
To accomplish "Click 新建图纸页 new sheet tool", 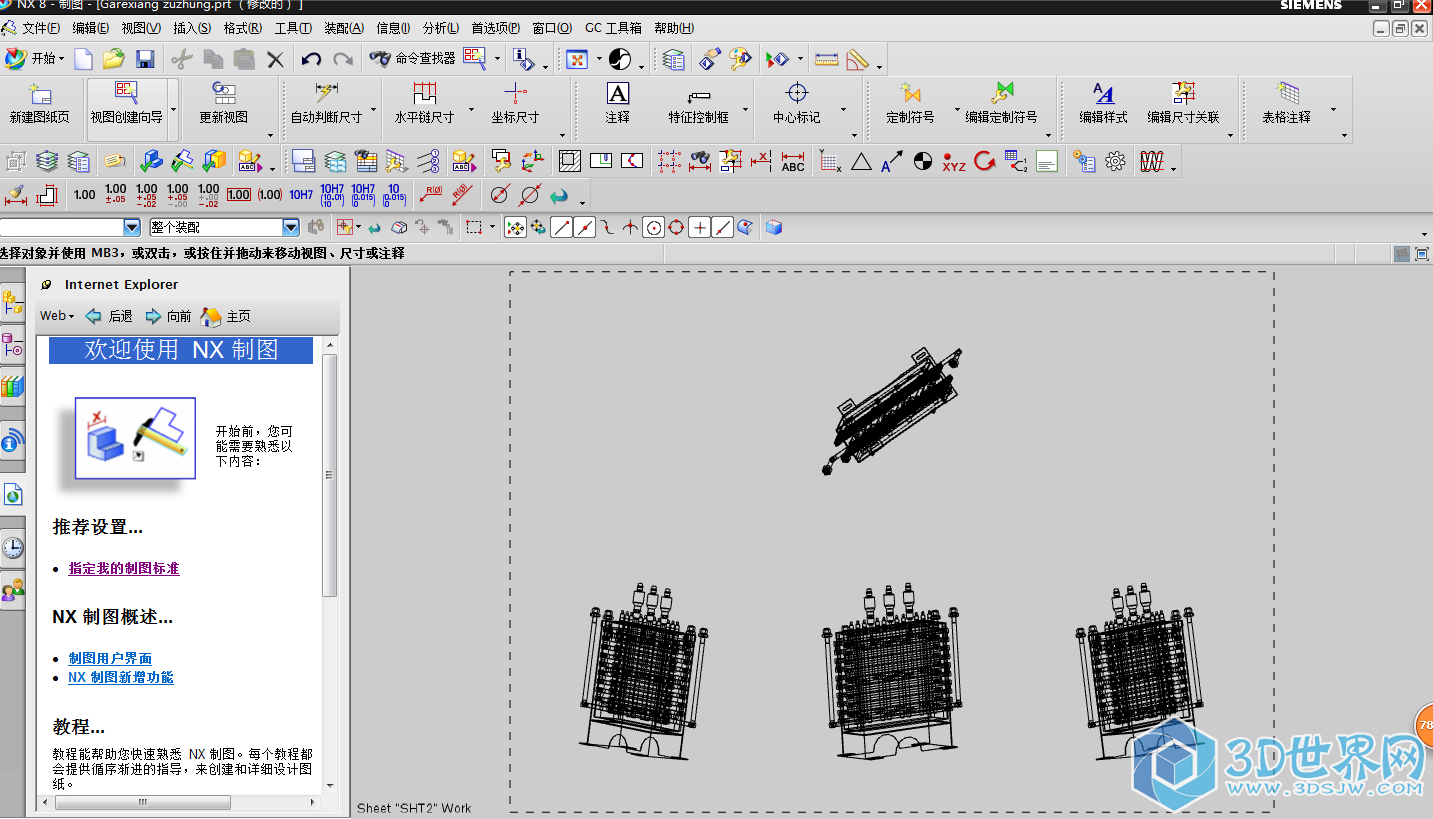I will [x=40, y=104].
